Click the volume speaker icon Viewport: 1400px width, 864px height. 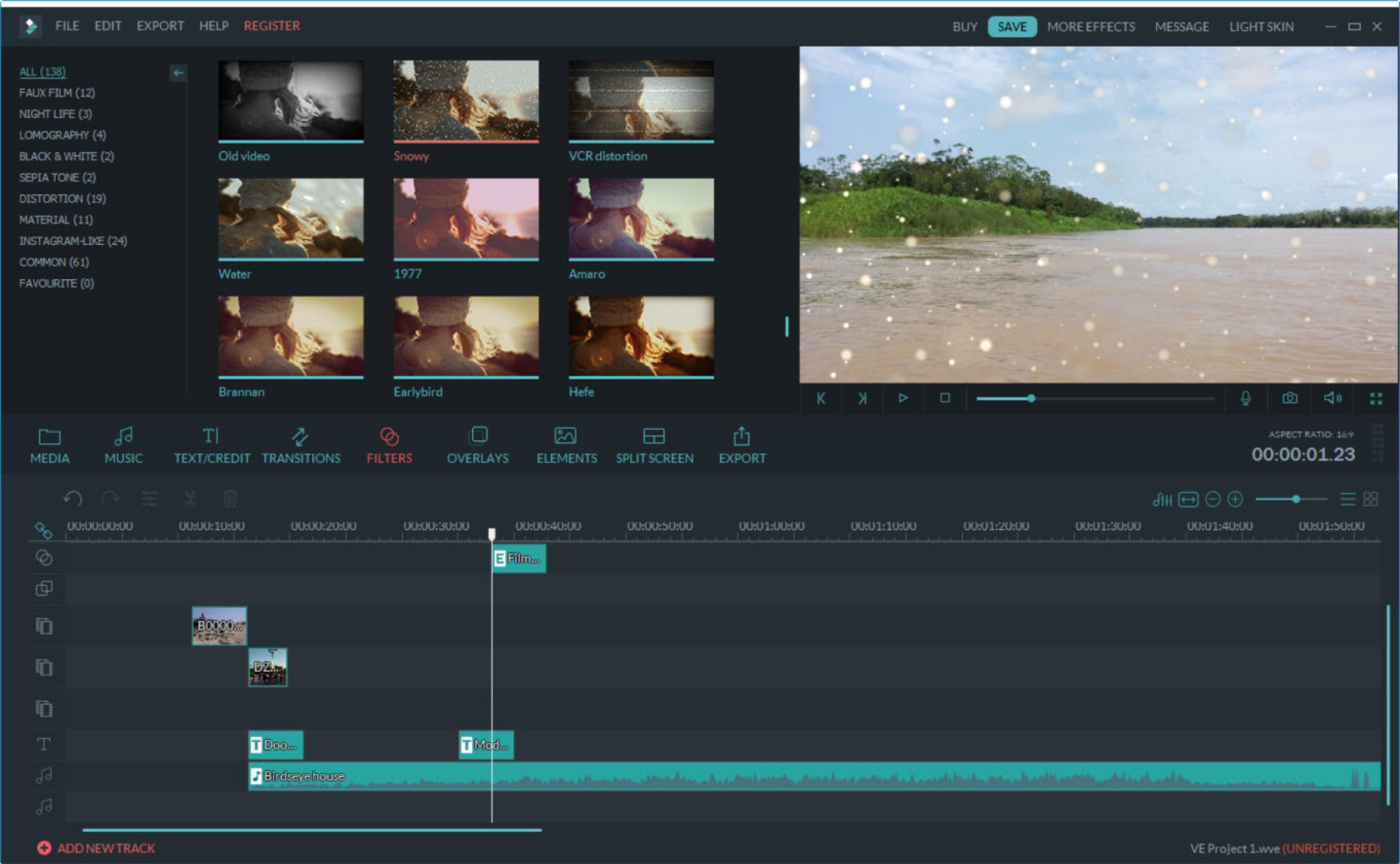click(1333, 398)
